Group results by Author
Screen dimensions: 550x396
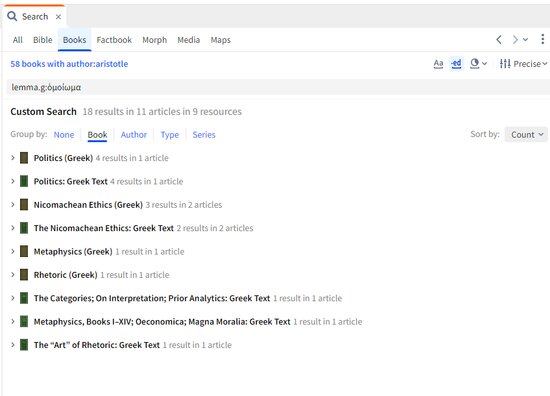tap(134, 135)
